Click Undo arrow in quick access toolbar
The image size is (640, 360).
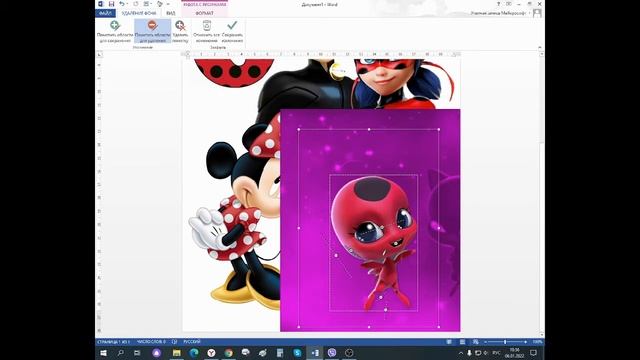pyautogui.click(x=122, y=4)
